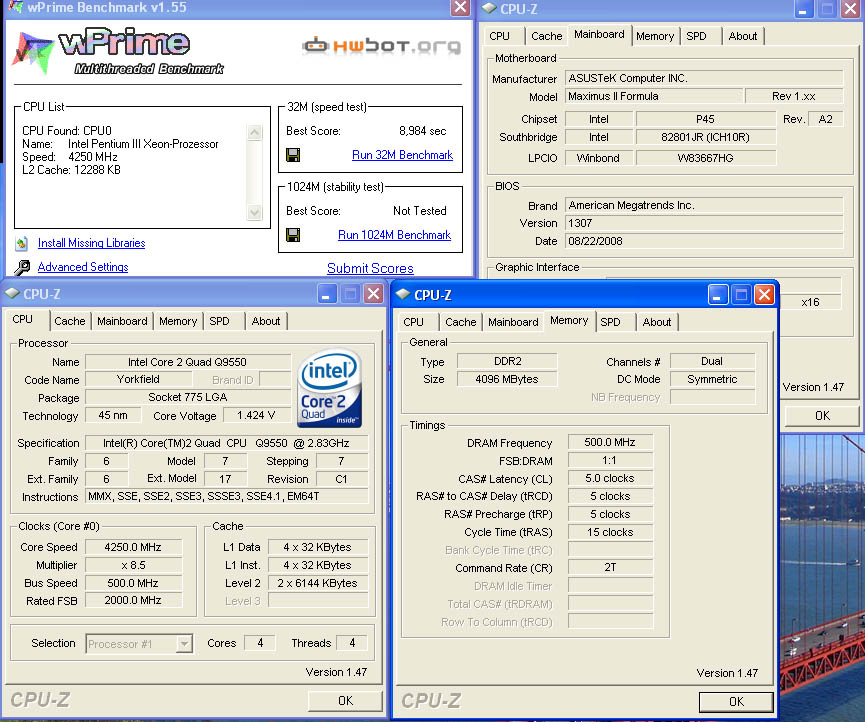Open Mainboard tab in Memory window

coord(513,322)
